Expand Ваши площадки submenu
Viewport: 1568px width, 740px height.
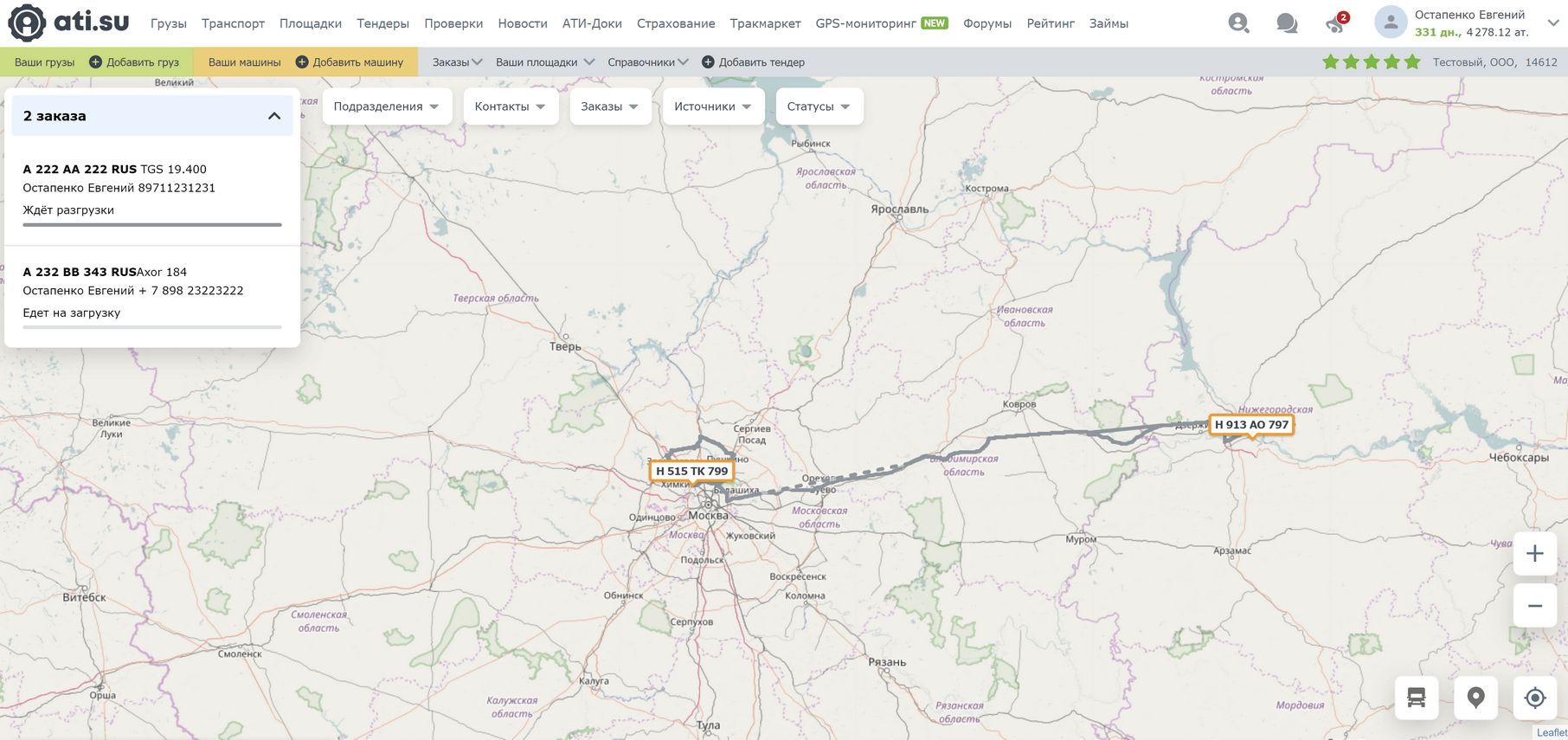tap(545, 62)
